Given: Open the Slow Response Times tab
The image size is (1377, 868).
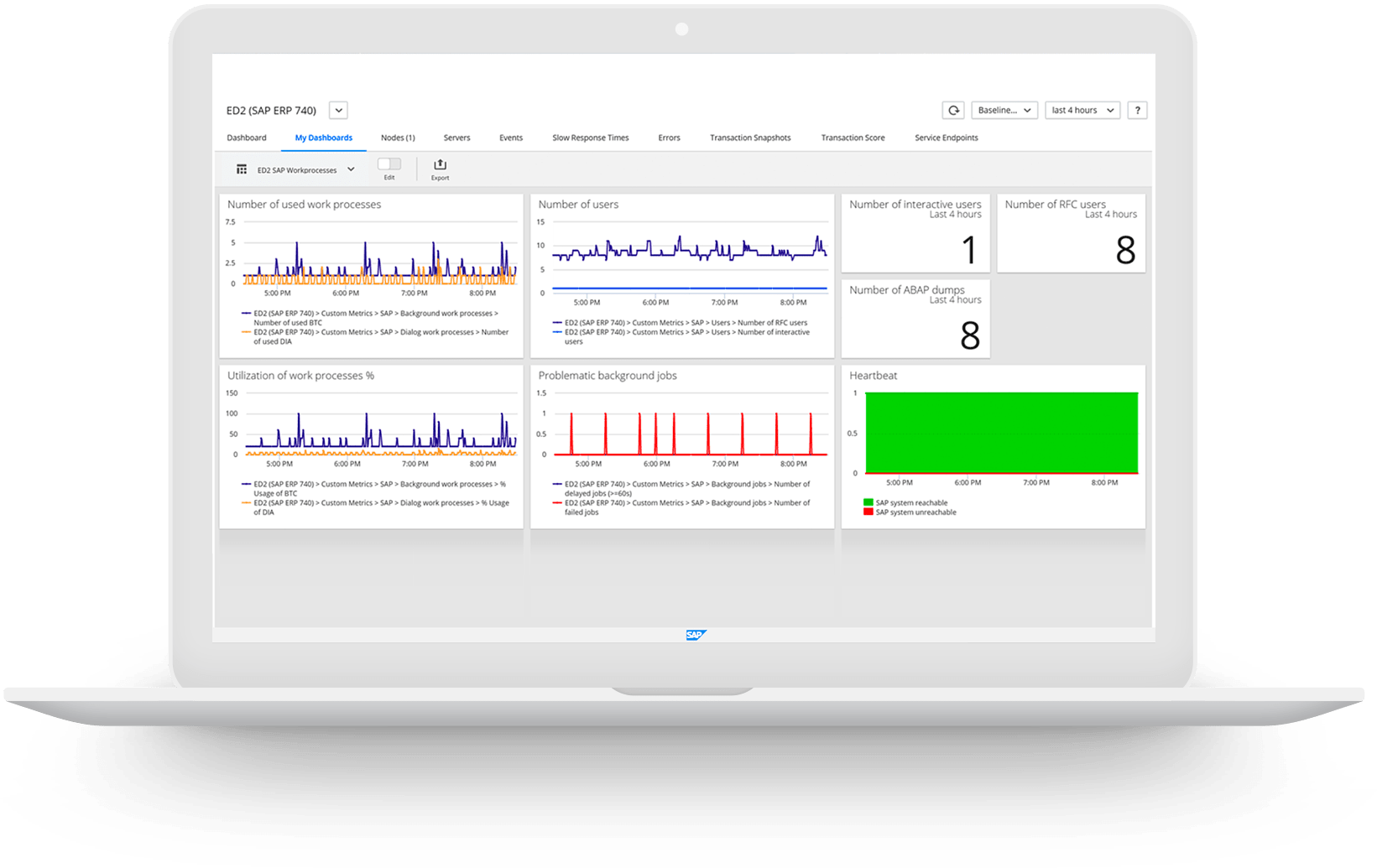Looking at the screenshot, I should pos(591,138).
